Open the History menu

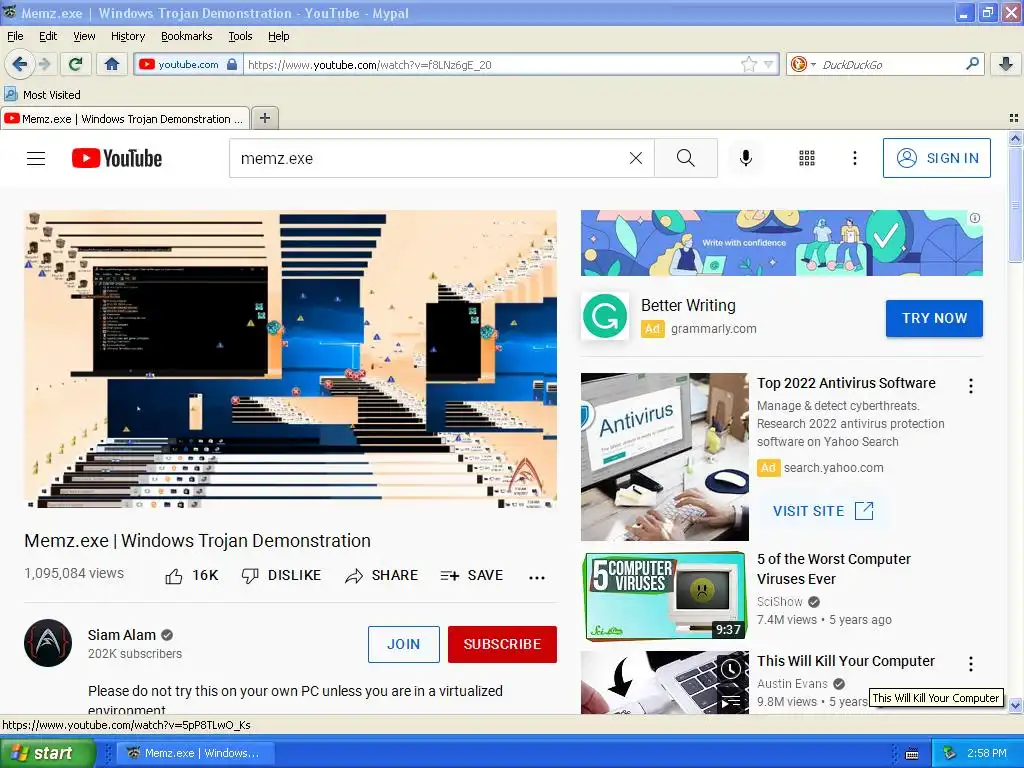click(128, 36)
